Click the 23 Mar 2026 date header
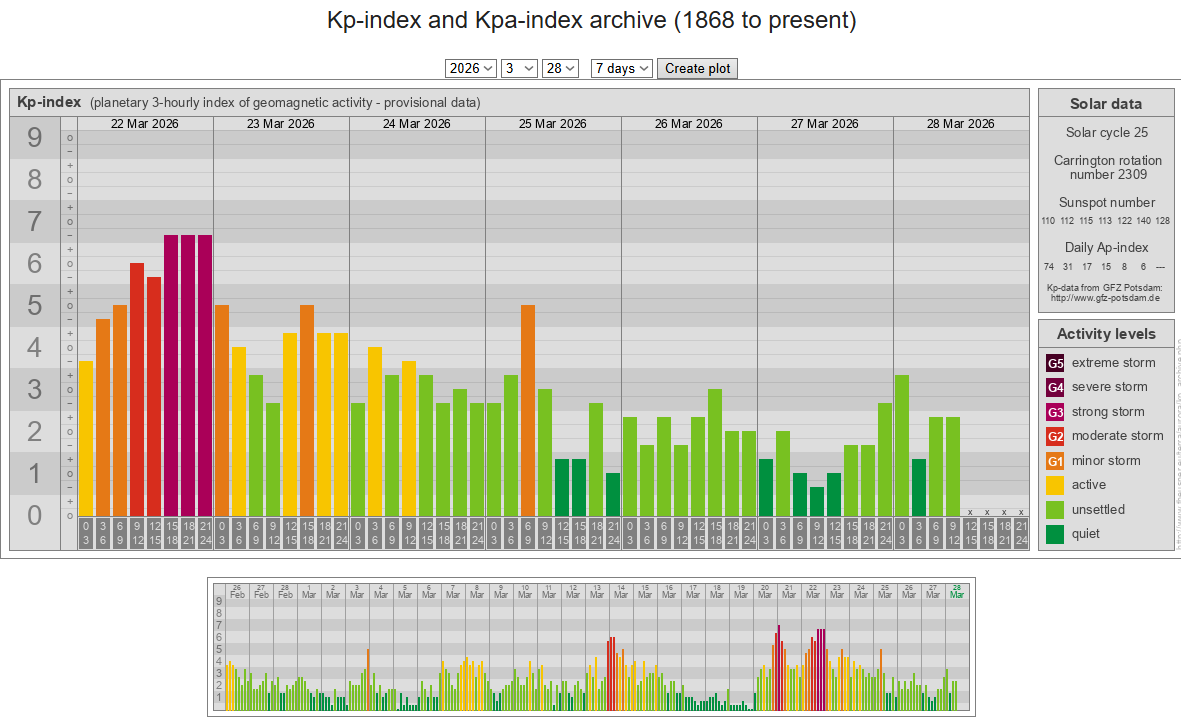The width and height of the screenshot is (1181, 717). 281,124
